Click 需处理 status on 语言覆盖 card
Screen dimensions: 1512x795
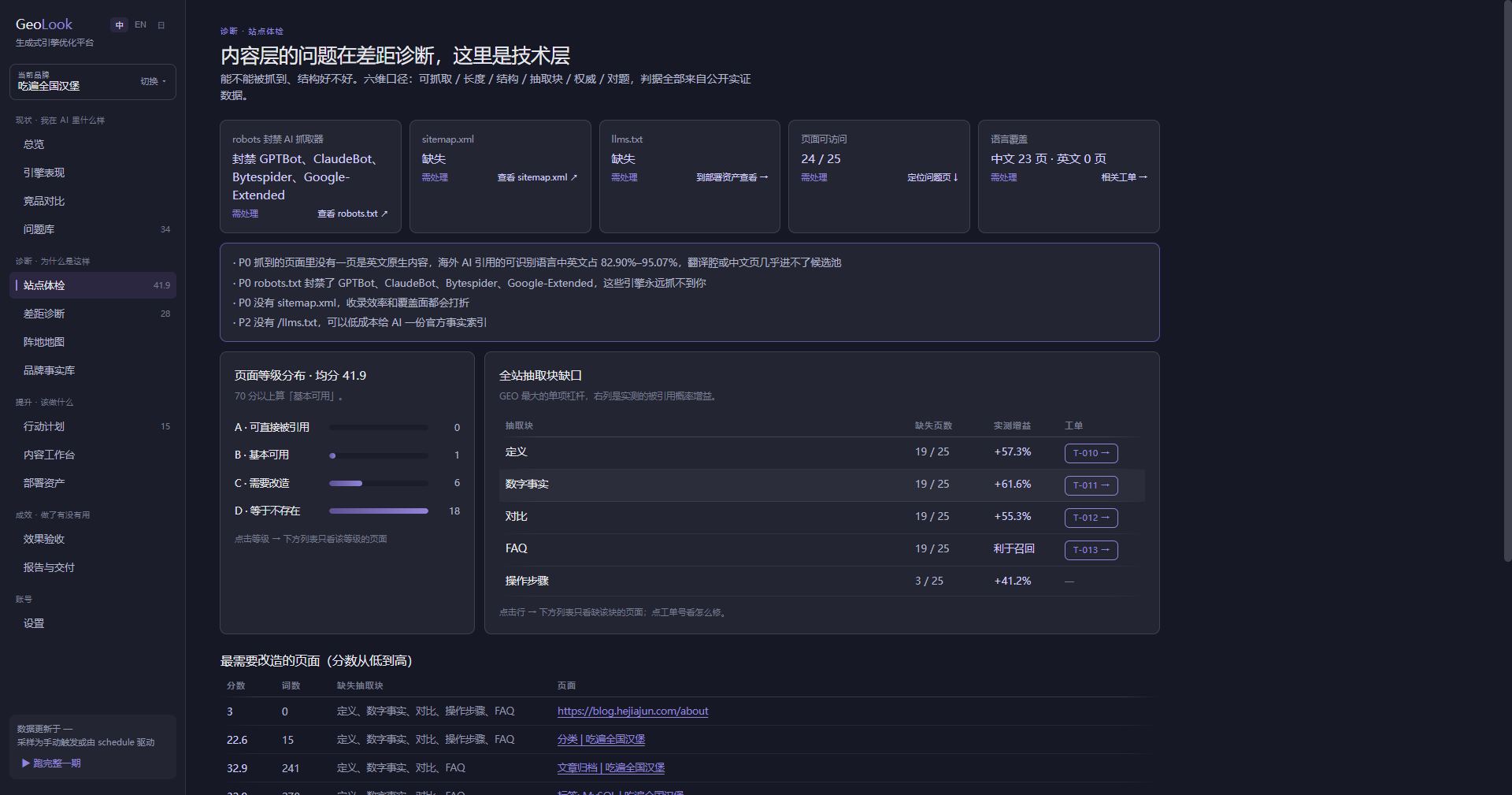[x=1003, y=177]
